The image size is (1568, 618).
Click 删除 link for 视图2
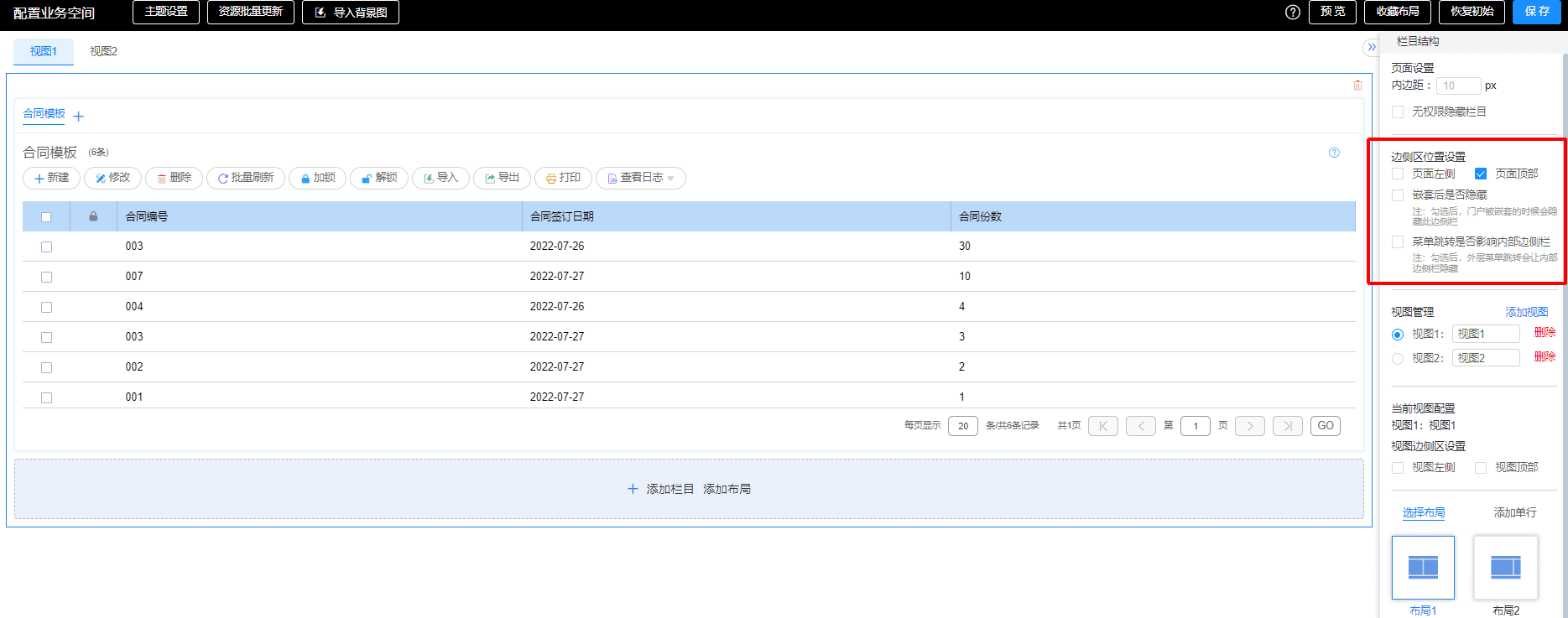1545,357
